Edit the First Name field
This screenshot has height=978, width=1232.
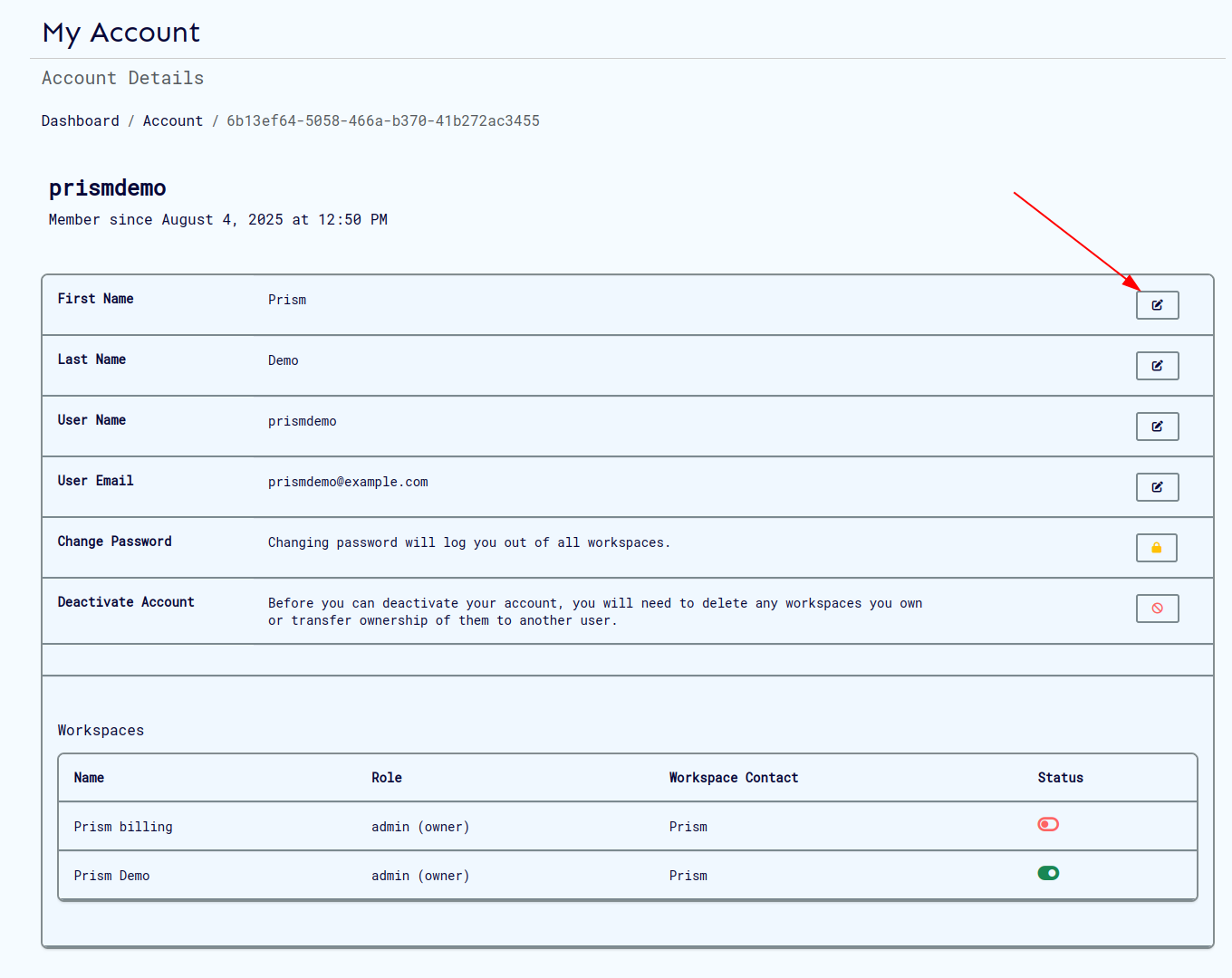[x=1157, y=305]
